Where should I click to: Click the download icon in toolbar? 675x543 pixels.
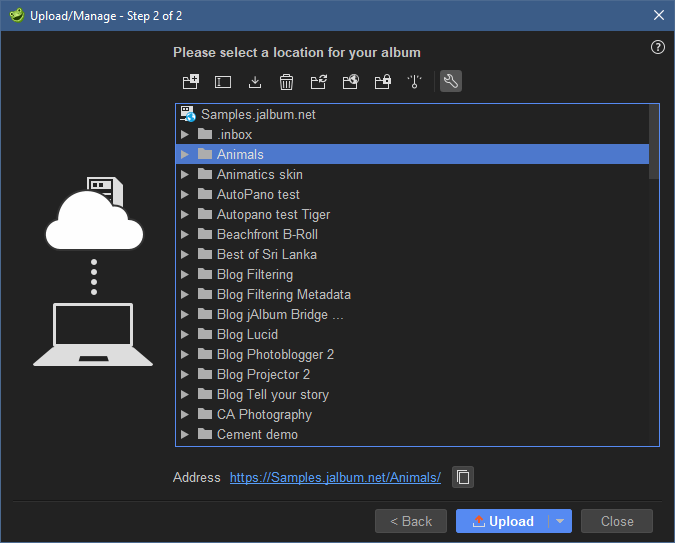tap(255, 82)
